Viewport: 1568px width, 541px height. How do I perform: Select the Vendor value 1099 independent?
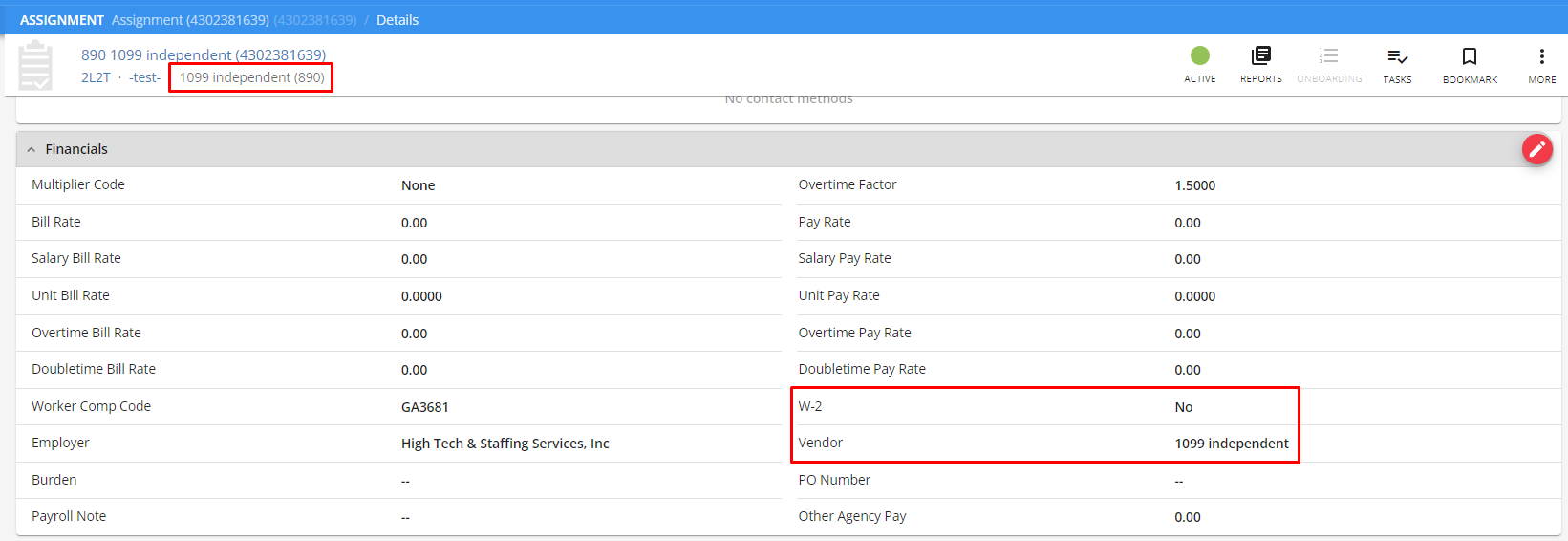tap(1232, 444)
